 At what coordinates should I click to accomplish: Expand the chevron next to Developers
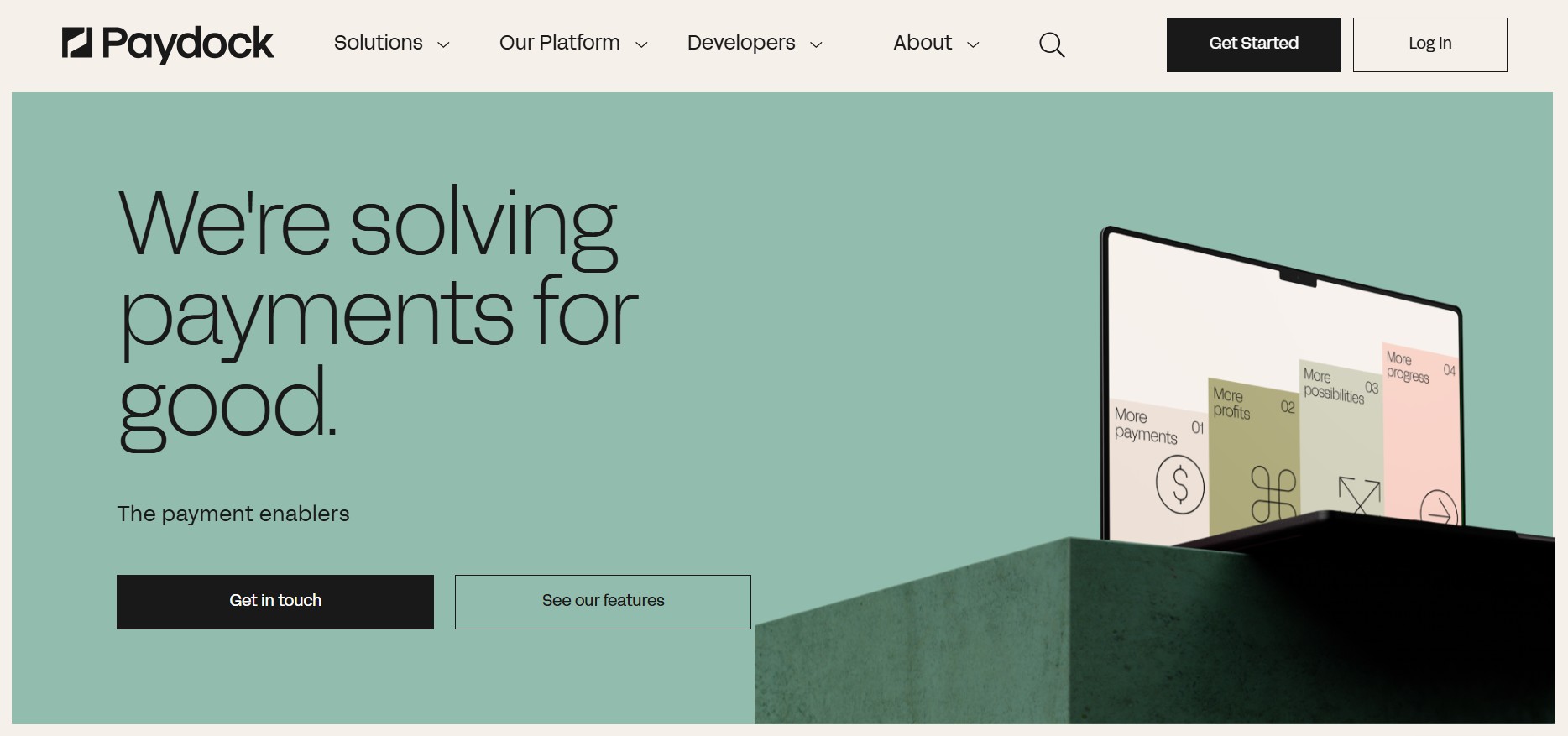(816, 45)
